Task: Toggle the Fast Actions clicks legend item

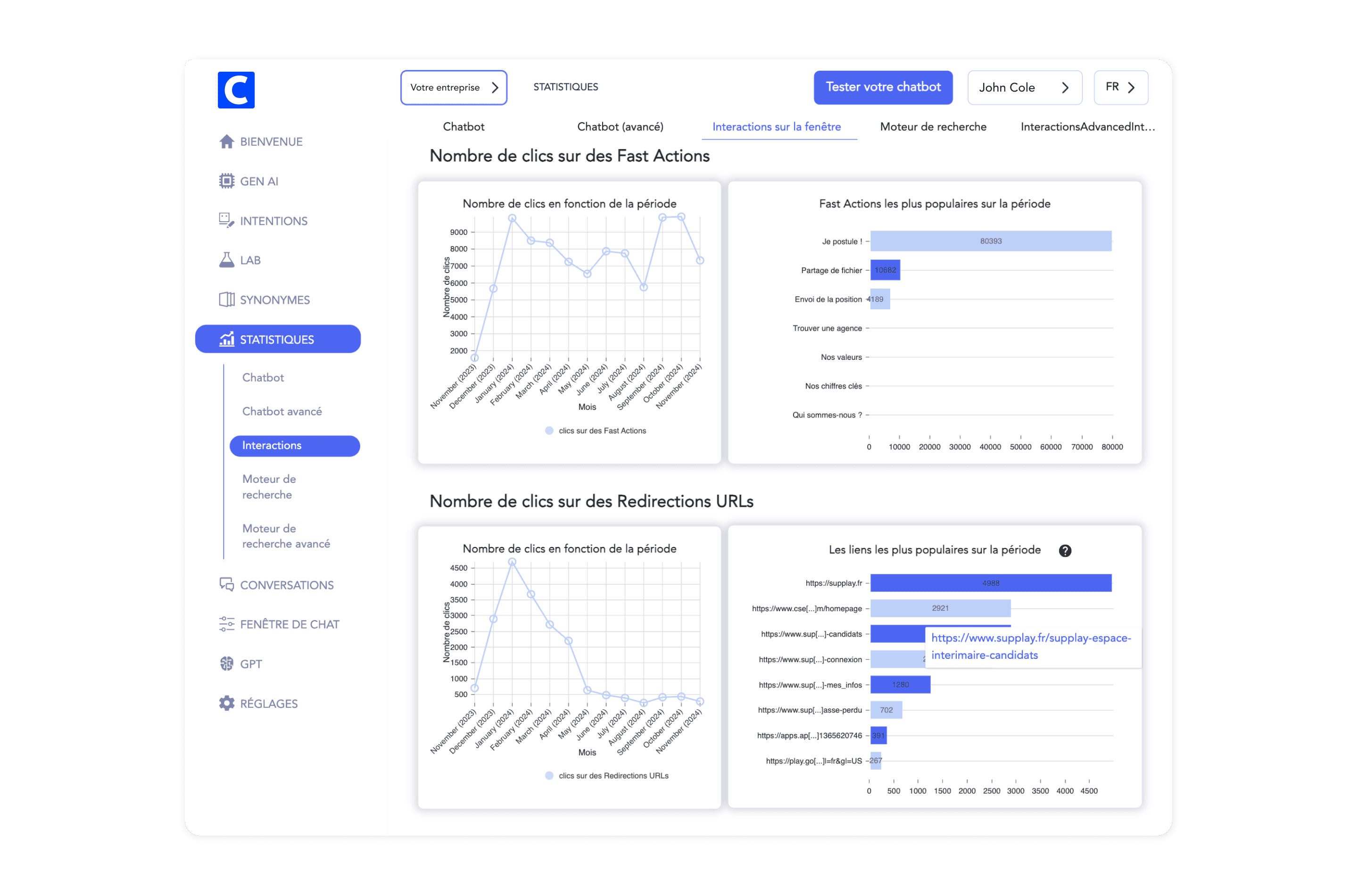Action: coord(596,431)
